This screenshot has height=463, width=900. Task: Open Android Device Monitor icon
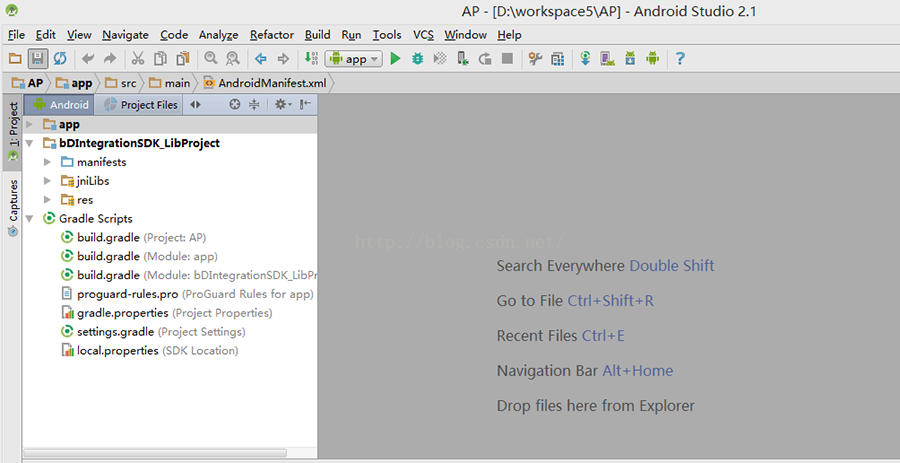coord(652,59)
